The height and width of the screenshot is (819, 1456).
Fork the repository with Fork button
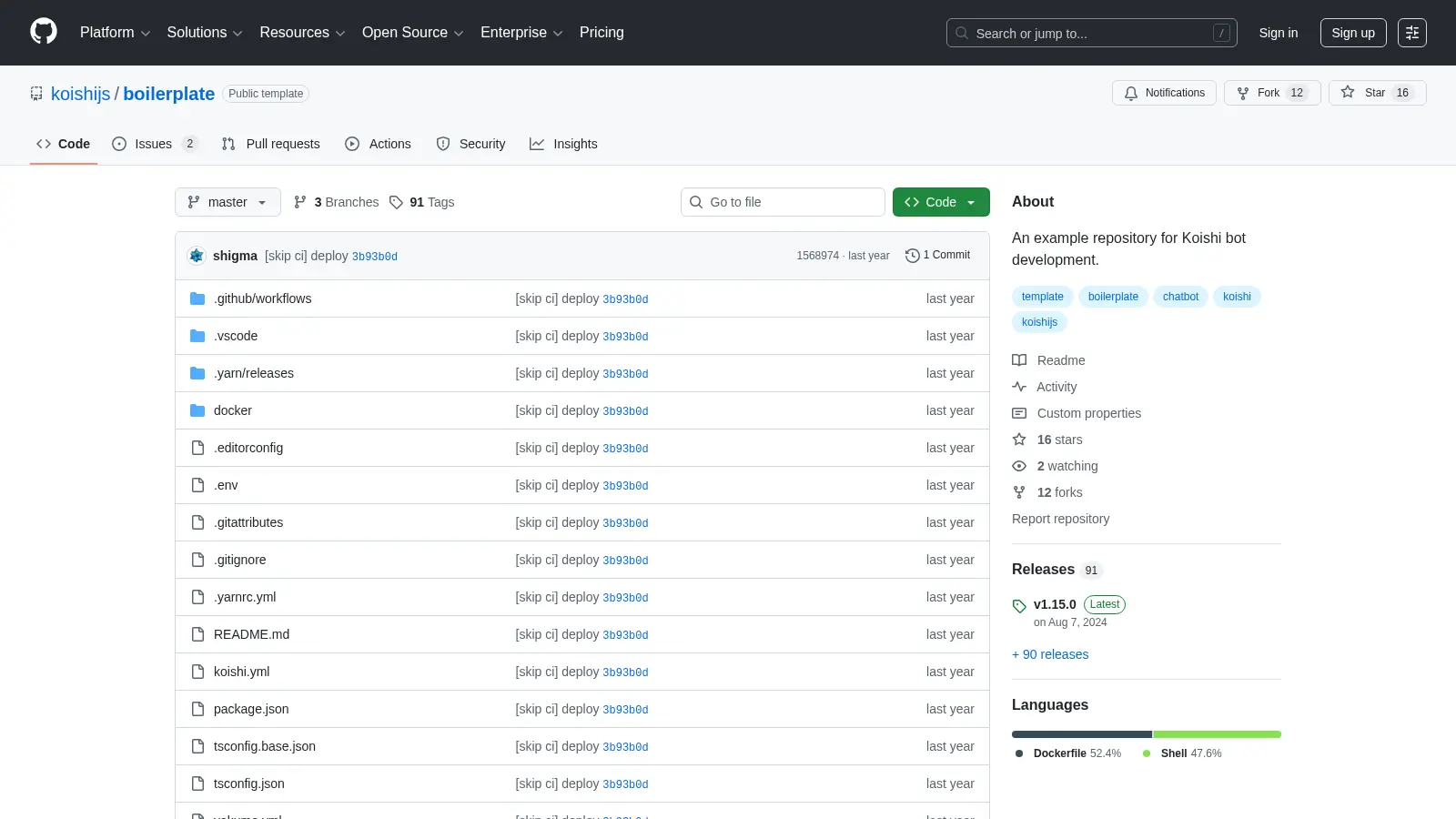point(1272,93)
